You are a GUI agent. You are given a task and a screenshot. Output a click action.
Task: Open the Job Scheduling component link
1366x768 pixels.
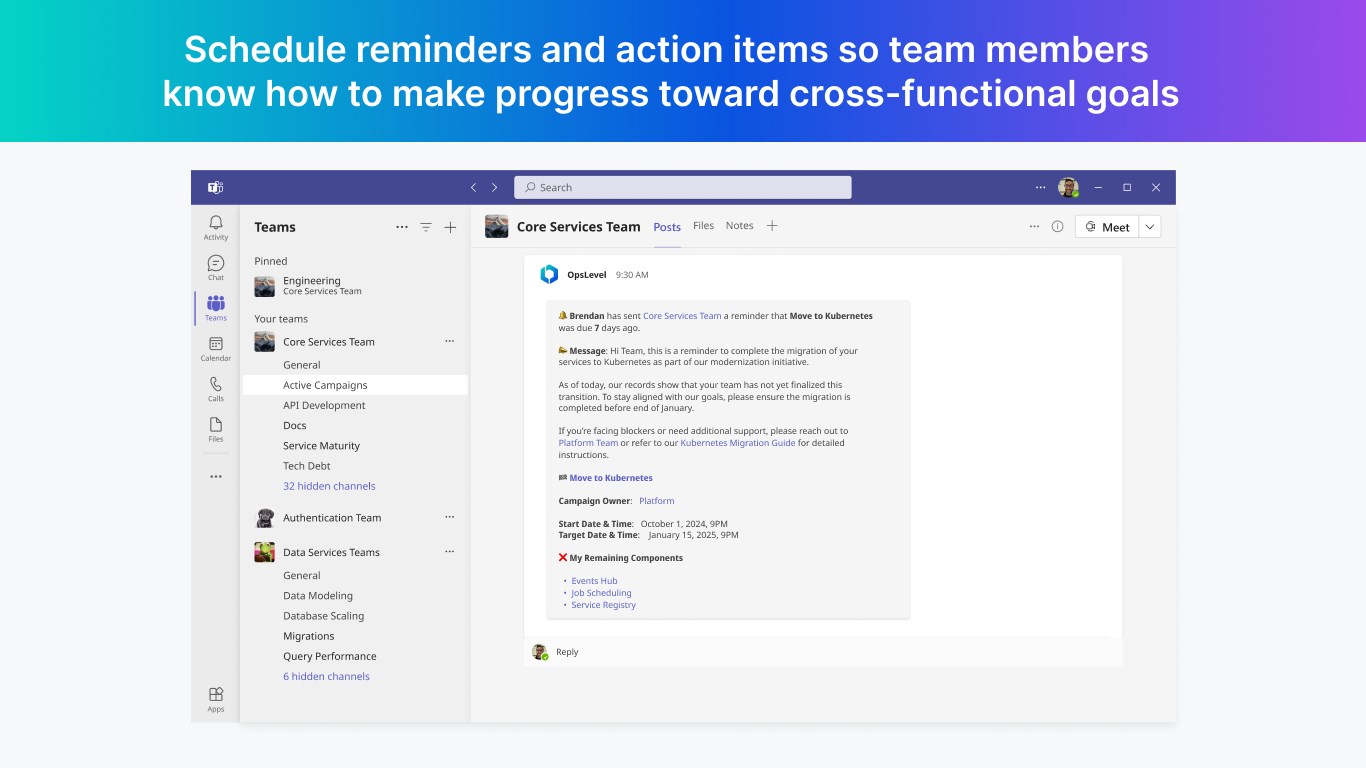(x=601, y=593)
